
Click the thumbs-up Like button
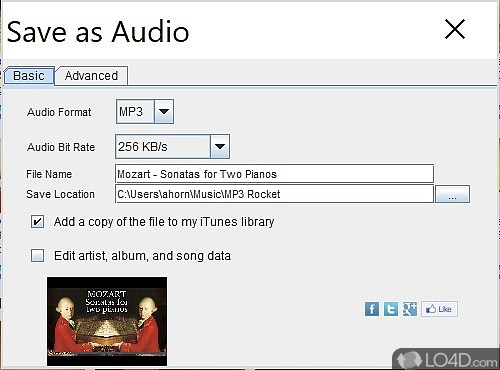439,309
